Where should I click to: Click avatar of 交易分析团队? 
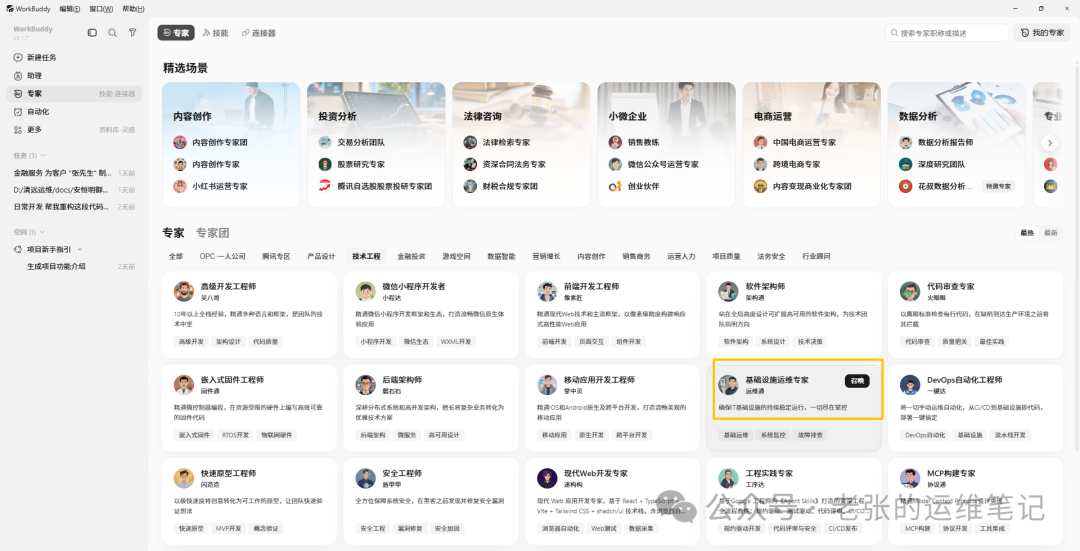(x=325, y=143)
